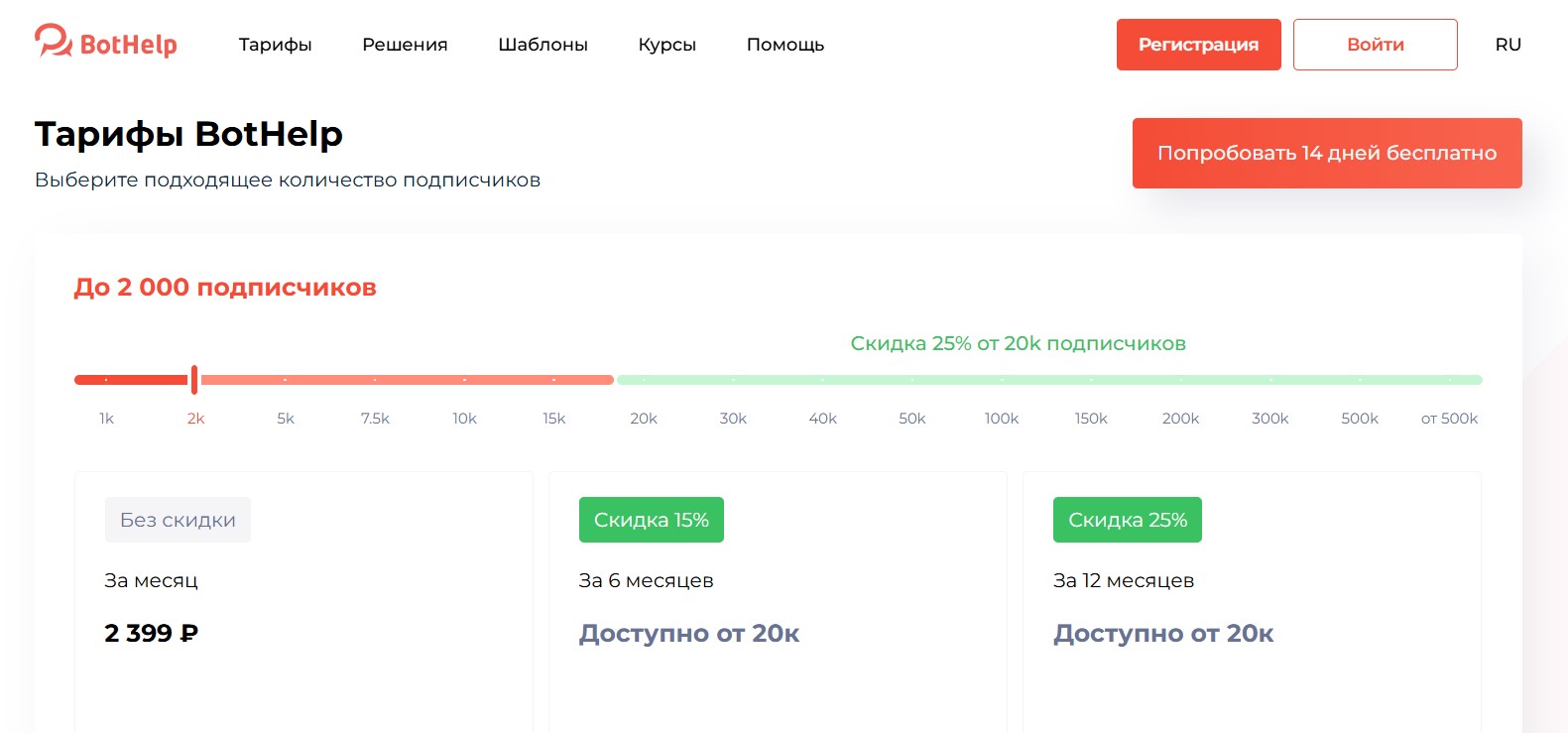The width and height of the screenshot is (1568, 733).
Task: Click the subscriber slider handle
Action: click(194, 380)
